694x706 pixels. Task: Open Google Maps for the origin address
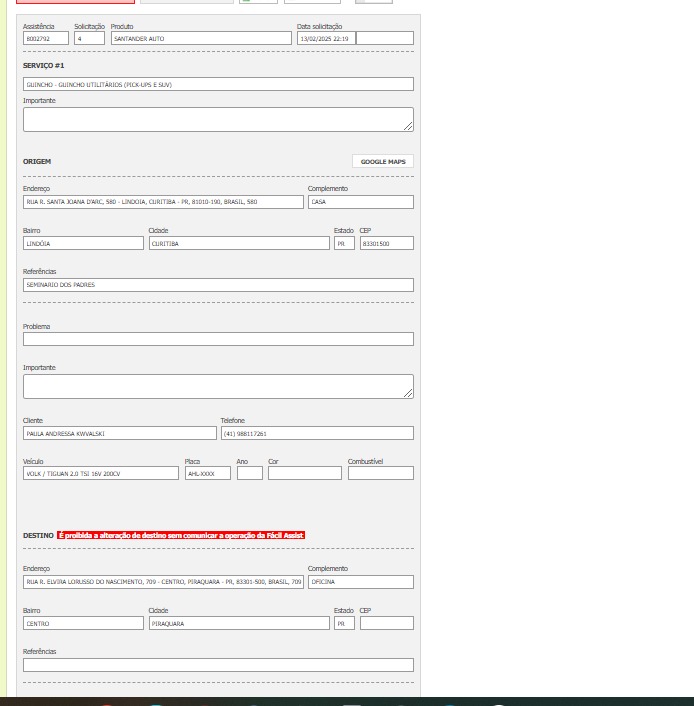[383, 161]
